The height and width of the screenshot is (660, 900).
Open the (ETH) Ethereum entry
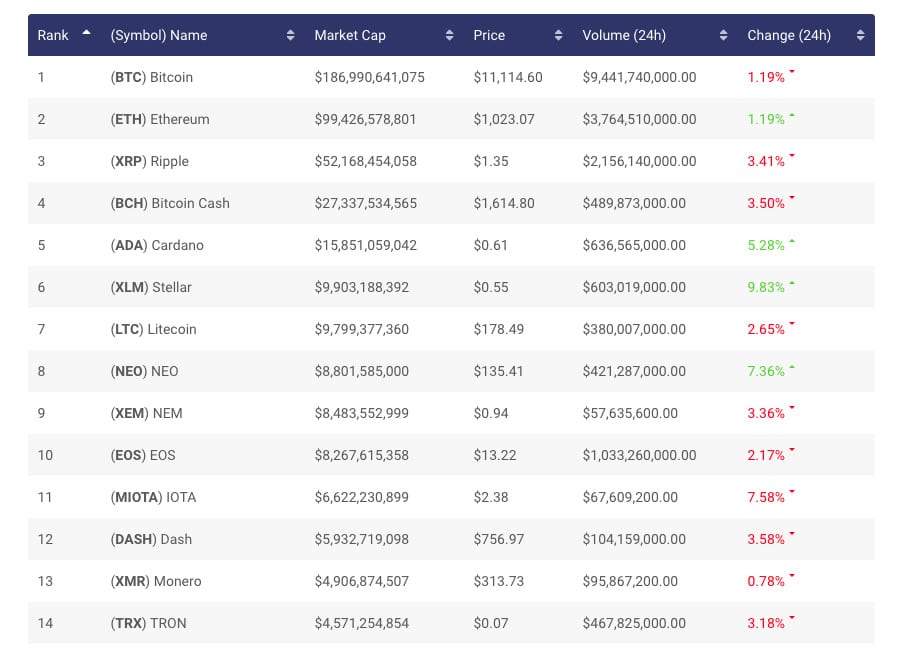coord(160,119)
